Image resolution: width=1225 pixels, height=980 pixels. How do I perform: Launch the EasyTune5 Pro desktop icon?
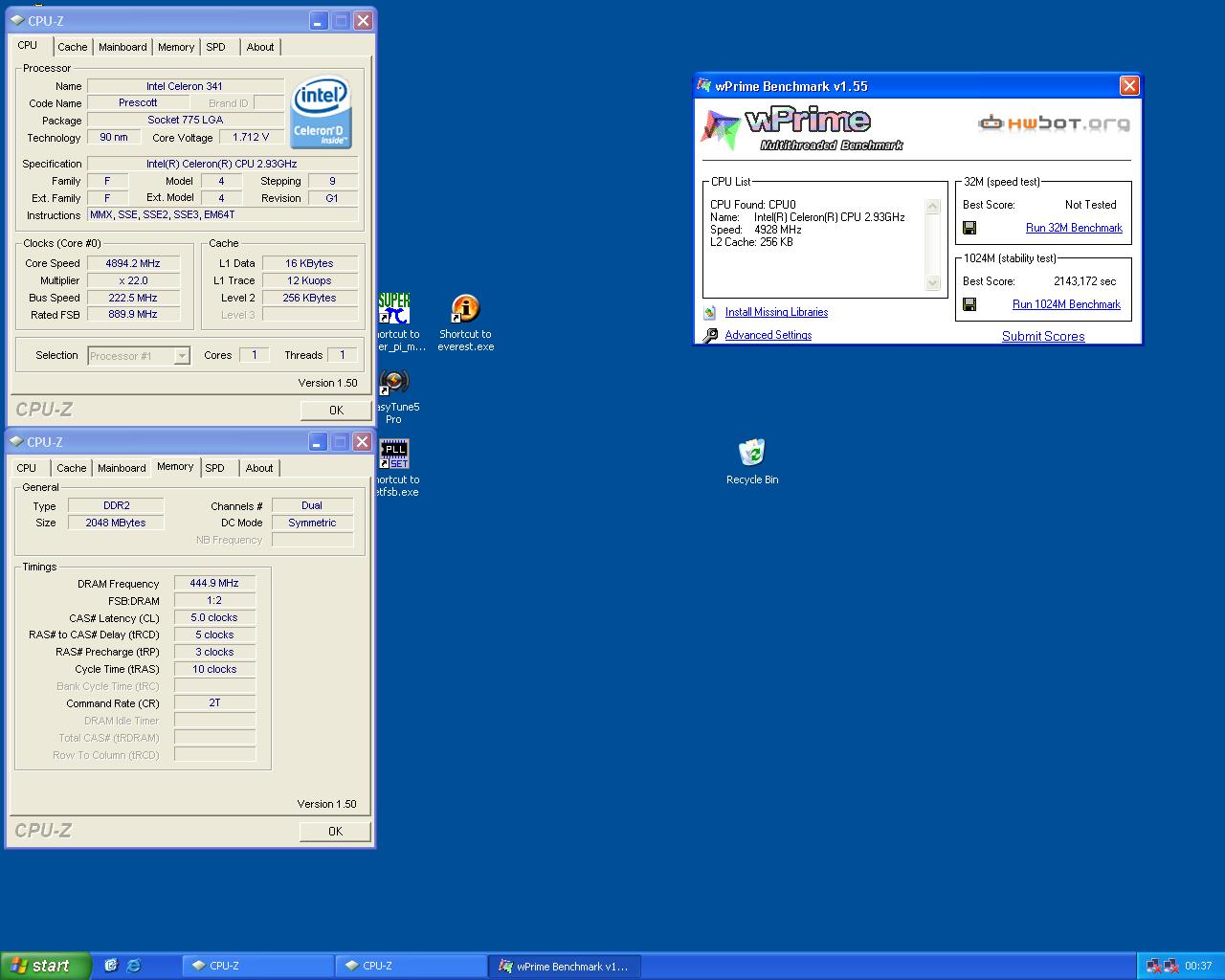(394, 382)
